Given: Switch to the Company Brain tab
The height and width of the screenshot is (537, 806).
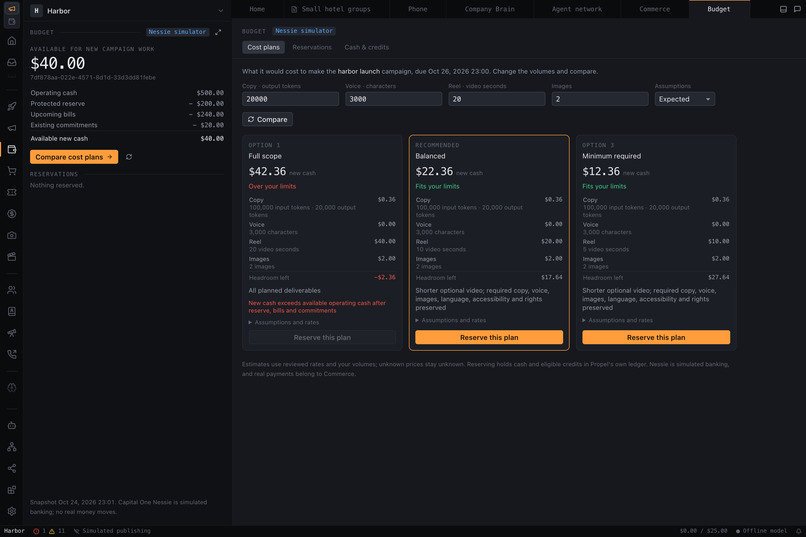Looking at the screenshot, I should [x=489, y=9].
